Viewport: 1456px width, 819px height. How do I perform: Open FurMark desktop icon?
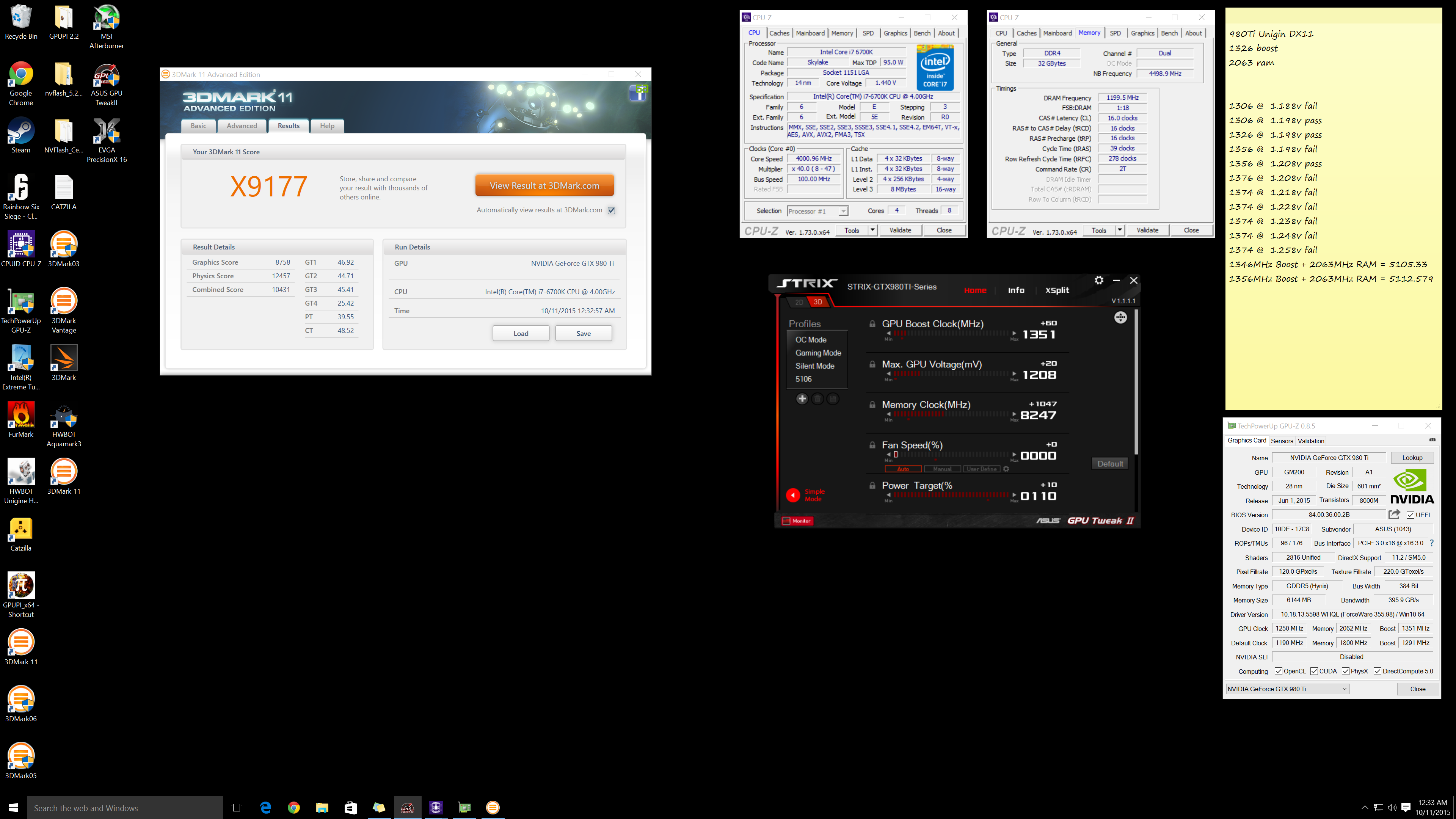(x=21, y=420)
